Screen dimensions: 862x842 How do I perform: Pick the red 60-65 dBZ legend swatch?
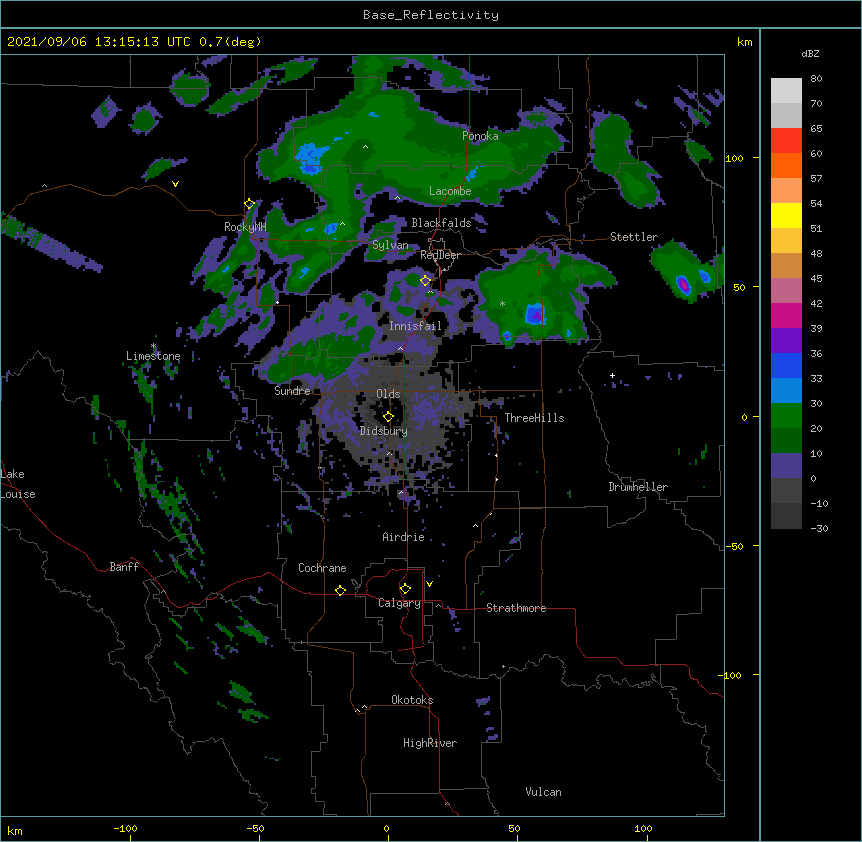786,141
